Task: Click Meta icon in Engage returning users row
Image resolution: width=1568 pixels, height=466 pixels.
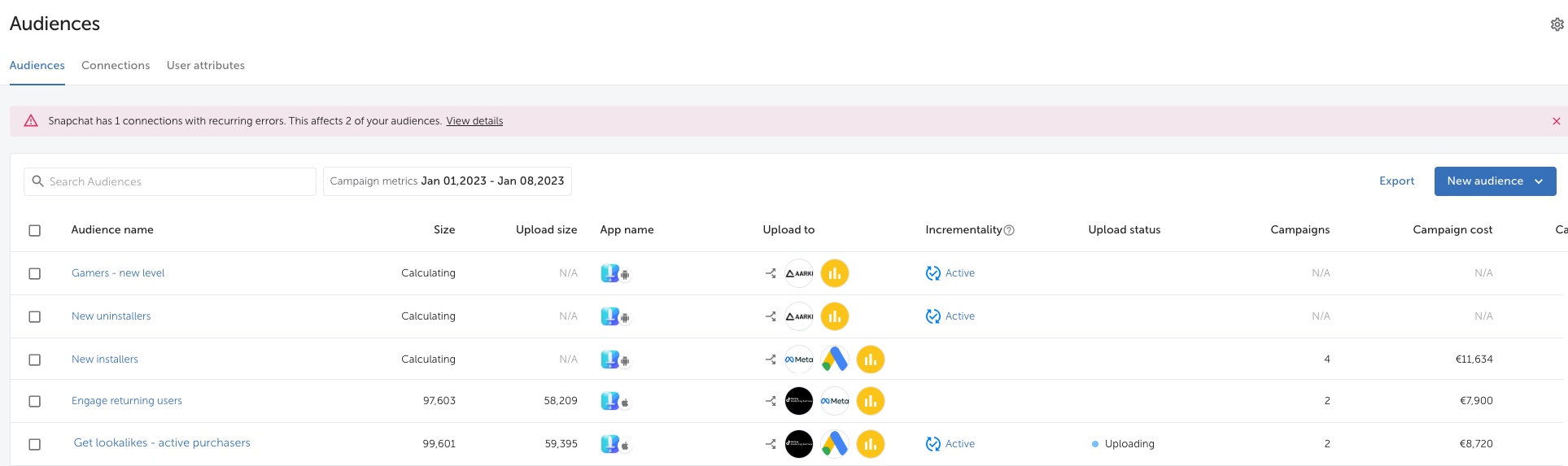Action: click(835, 401)
